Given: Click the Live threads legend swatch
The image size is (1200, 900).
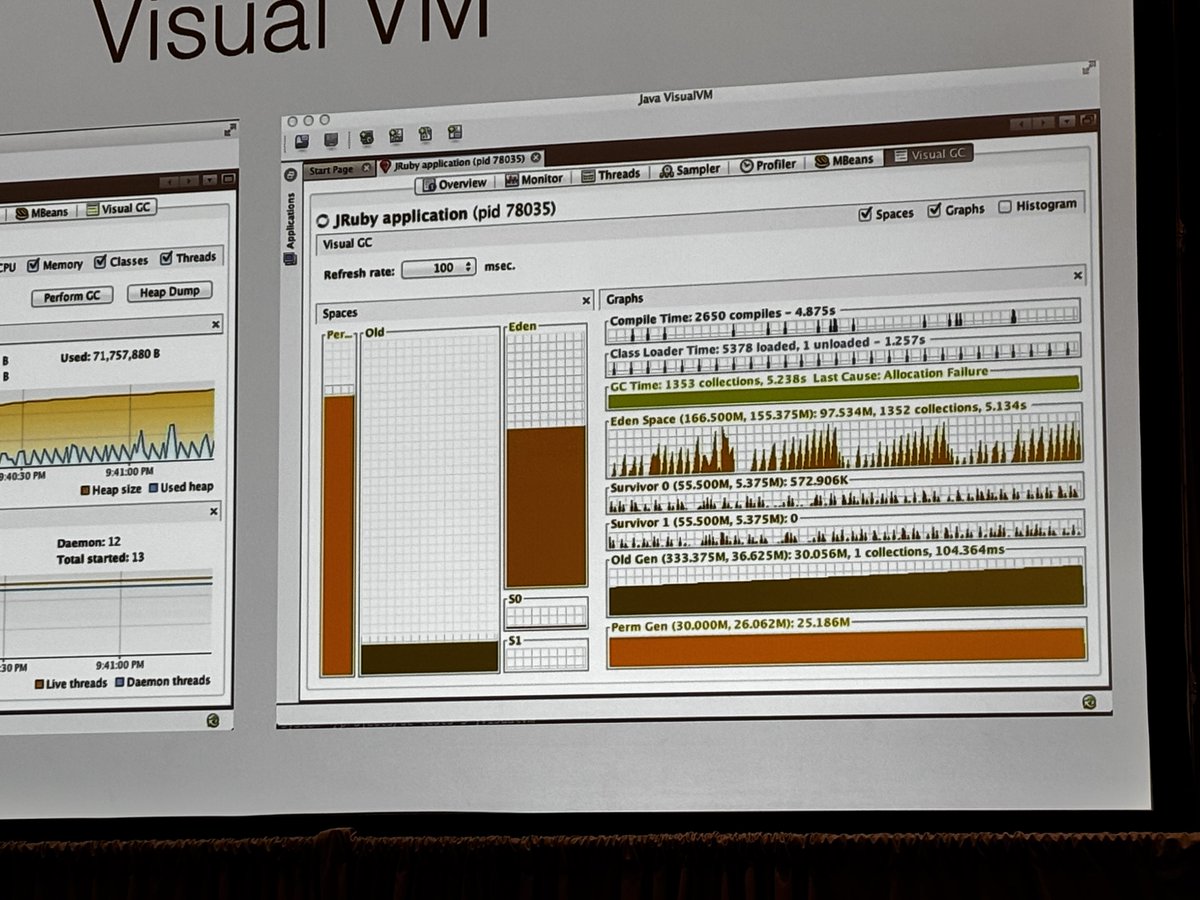Looking at the screenshot, I should coord(40,684).
